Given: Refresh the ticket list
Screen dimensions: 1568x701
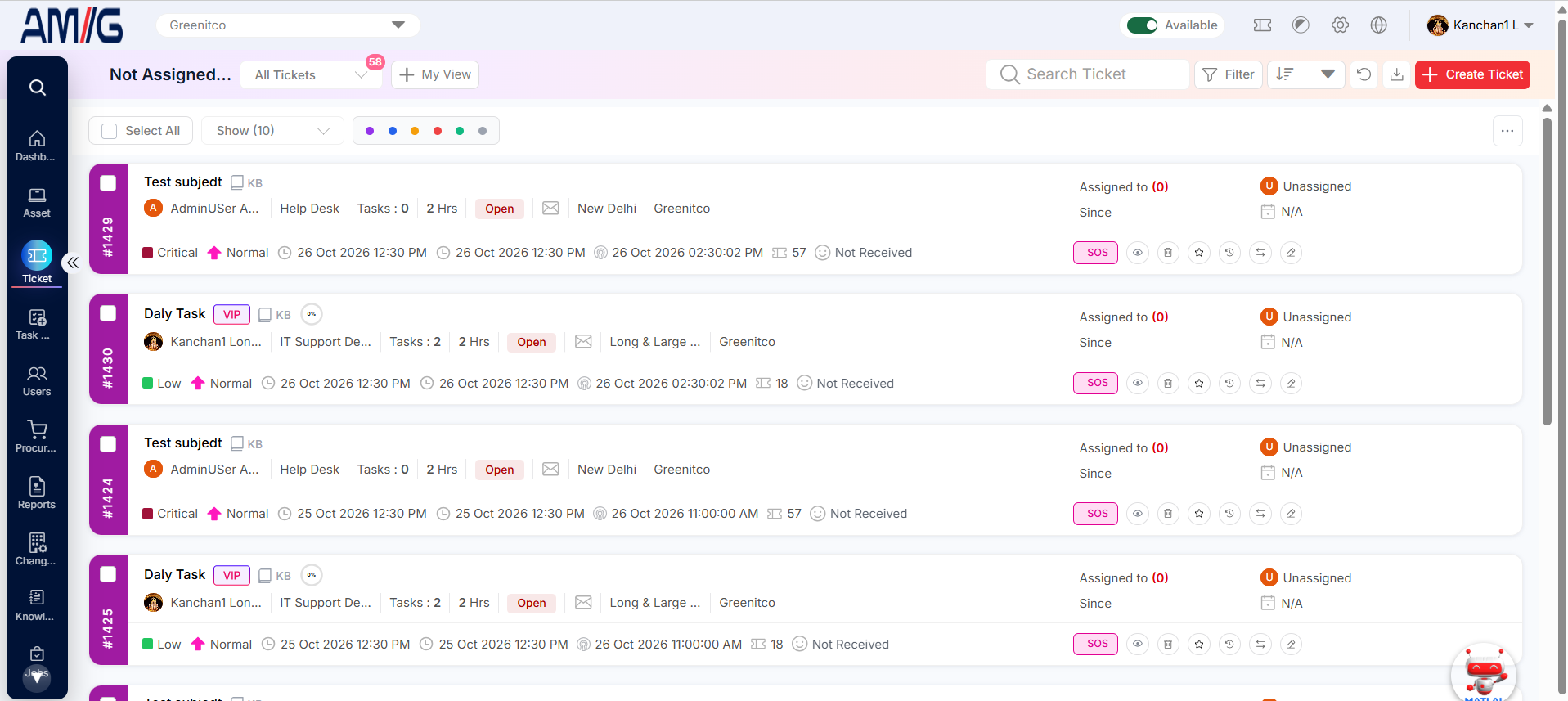Looking at the screenshot, I should point(1364,74).
